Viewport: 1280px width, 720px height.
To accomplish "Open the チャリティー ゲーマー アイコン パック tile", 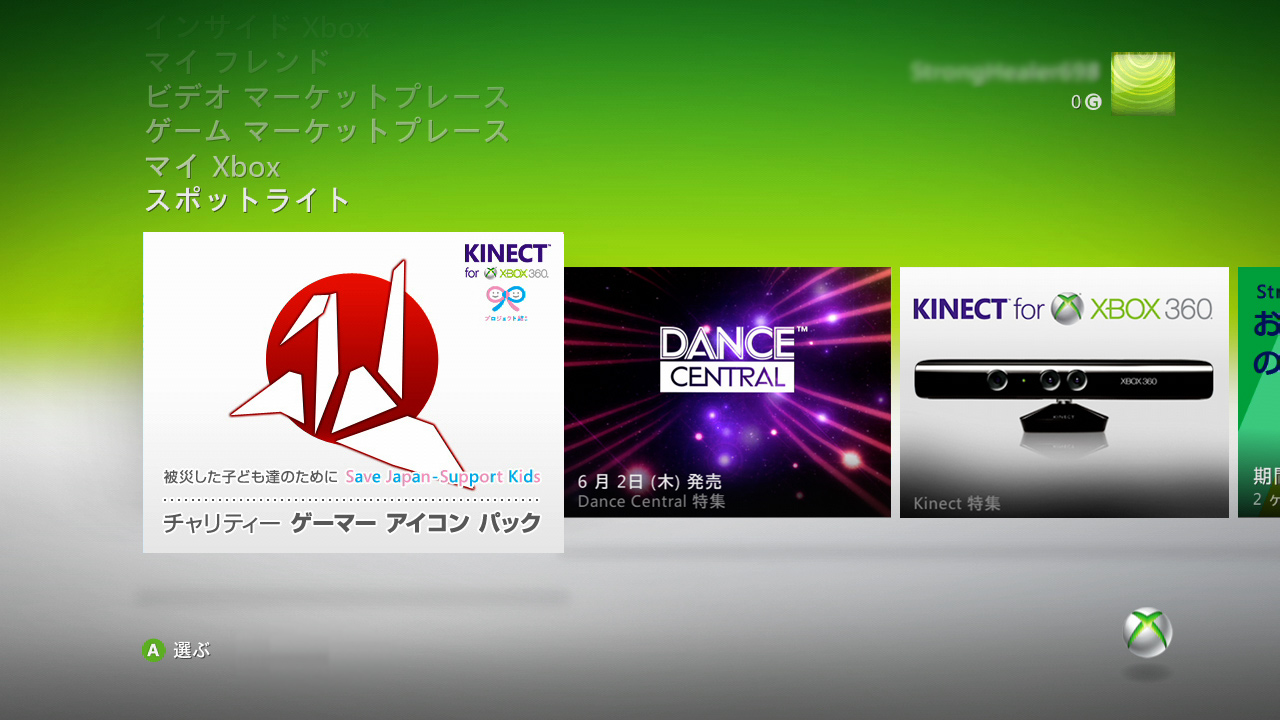I will point(353,392).
